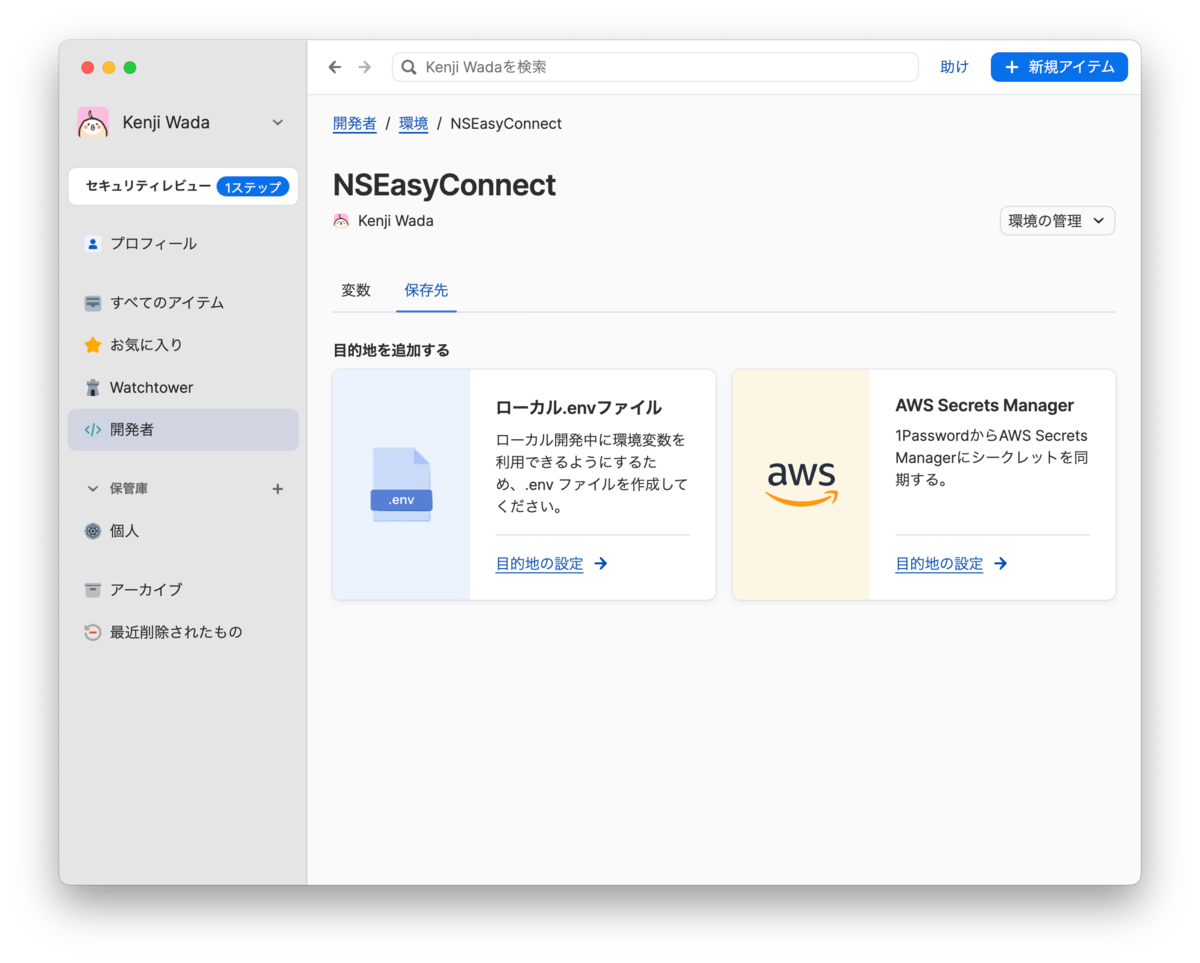1200x963 pixels.
Task: Click the green maximize window button
Action: click(130, 67)
